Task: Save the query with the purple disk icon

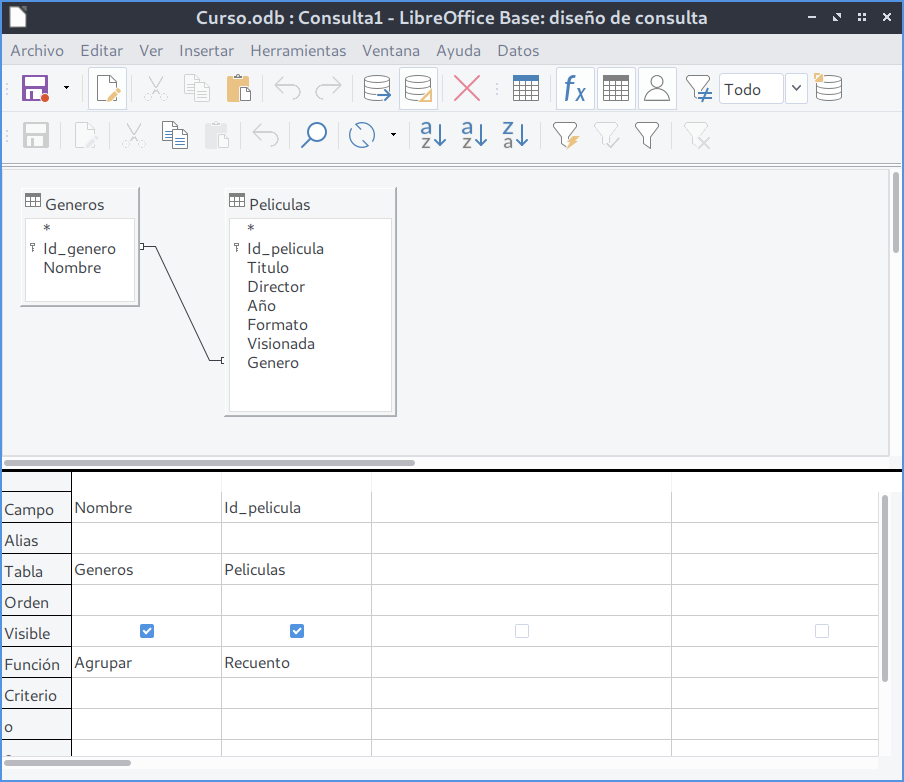Action: pyautogui.click(x=35, y=88)
